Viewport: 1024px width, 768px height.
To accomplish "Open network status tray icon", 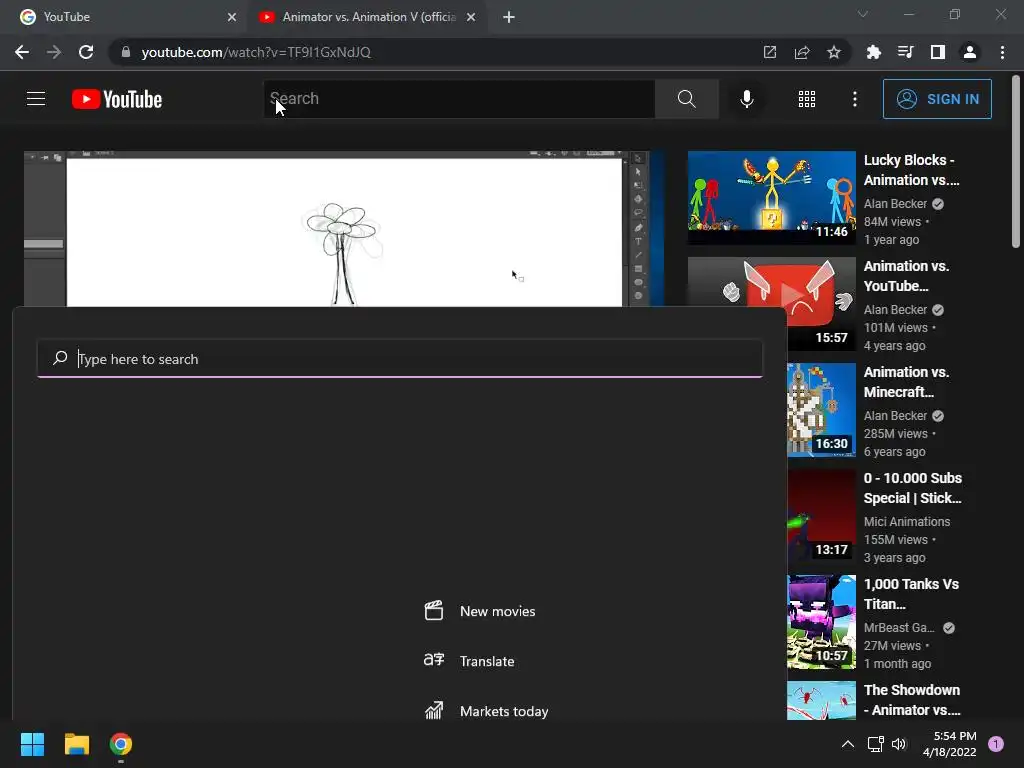I will click(x=875, y=744).
